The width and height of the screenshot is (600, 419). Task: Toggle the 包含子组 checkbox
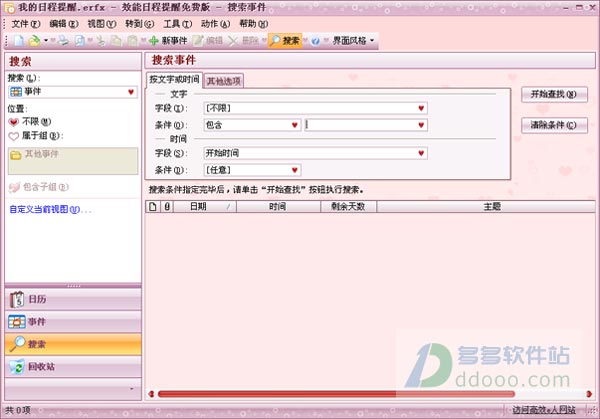coord(38,187)
